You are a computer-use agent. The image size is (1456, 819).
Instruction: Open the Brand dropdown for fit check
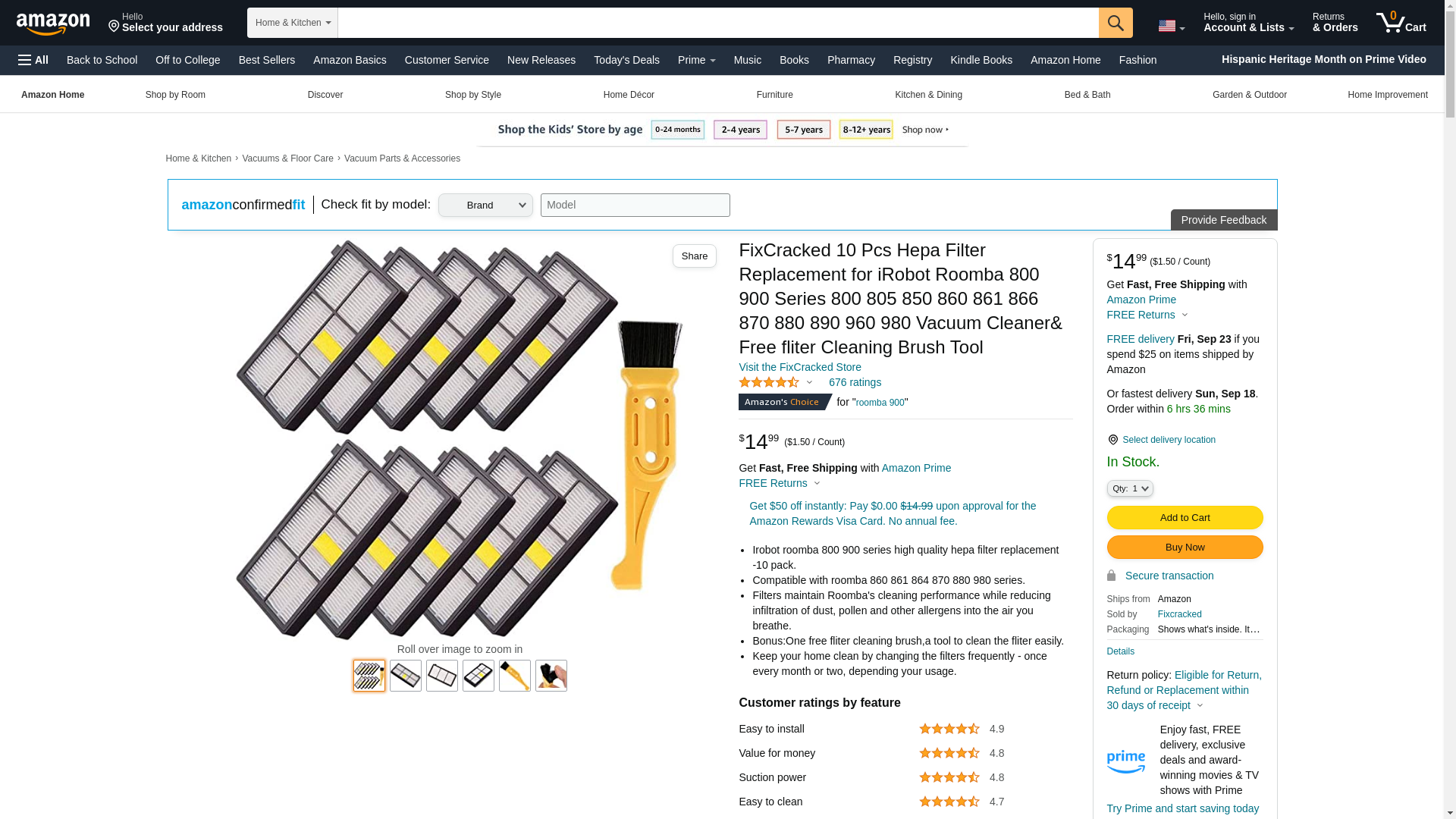click(x=485, y=205)
